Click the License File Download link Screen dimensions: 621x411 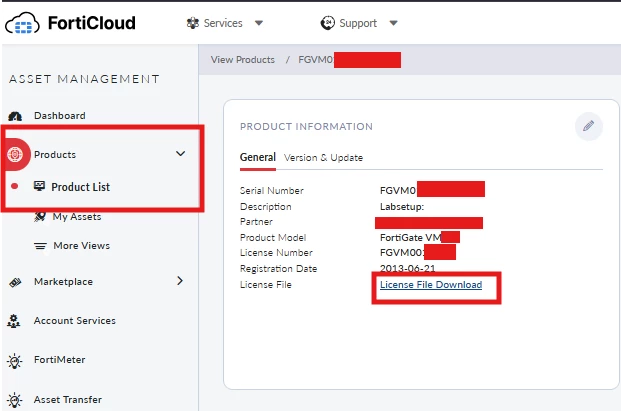[431, 285]
